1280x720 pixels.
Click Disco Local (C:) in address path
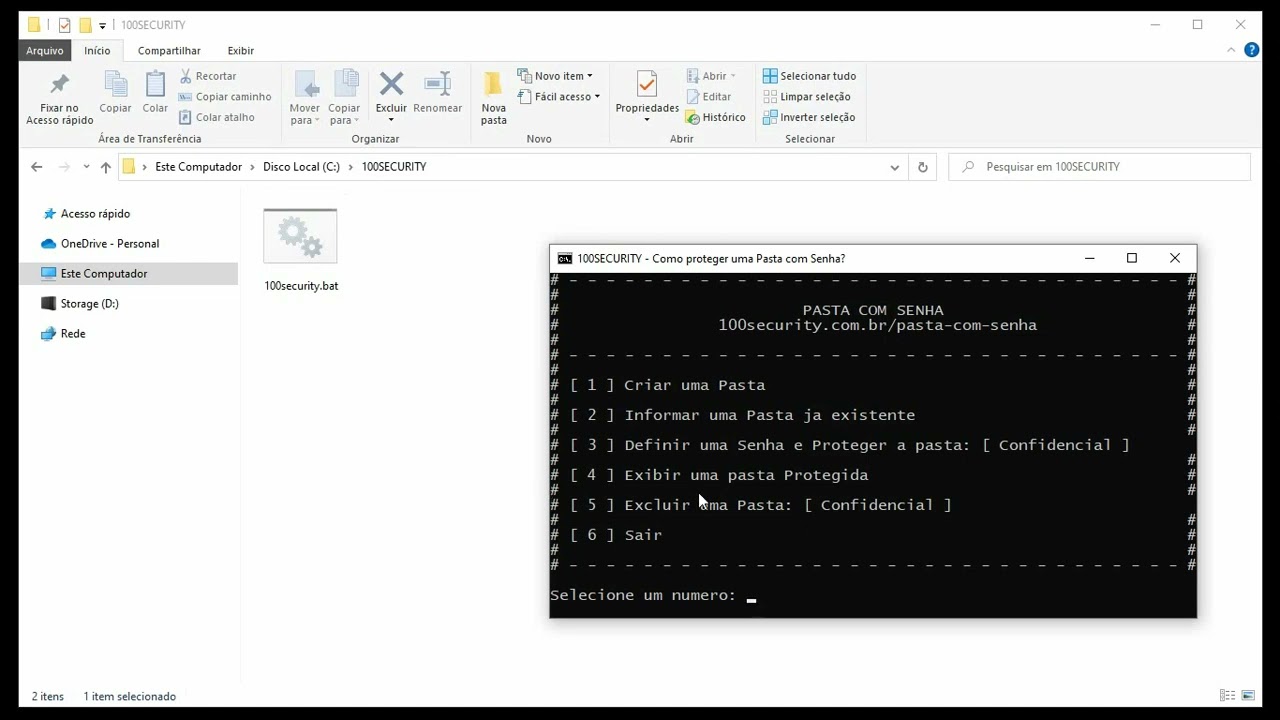coord(301,167)
